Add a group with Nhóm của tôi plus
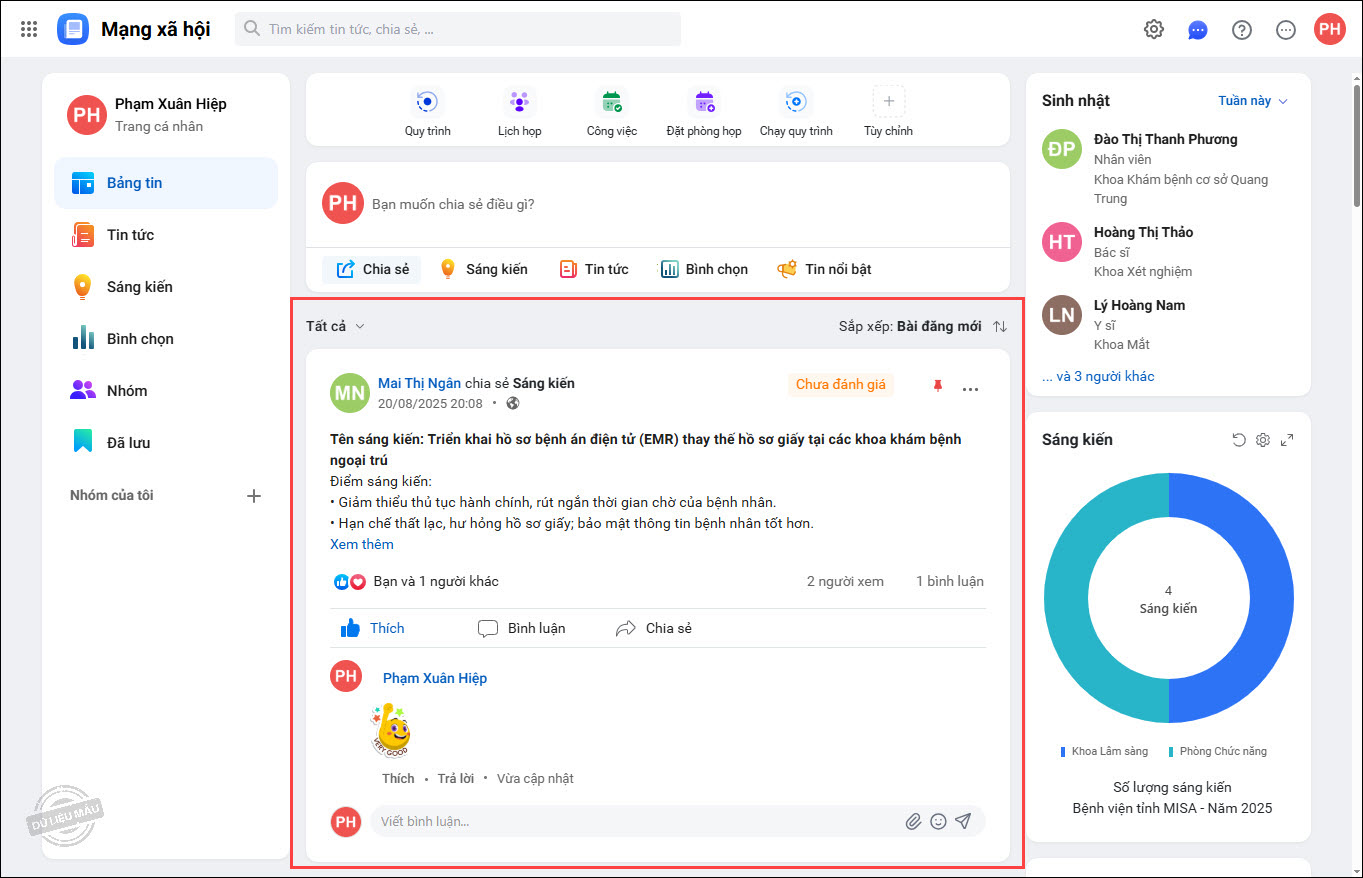Image resolution: width=1363 pixels, height=878 pixels. point(254,496)
